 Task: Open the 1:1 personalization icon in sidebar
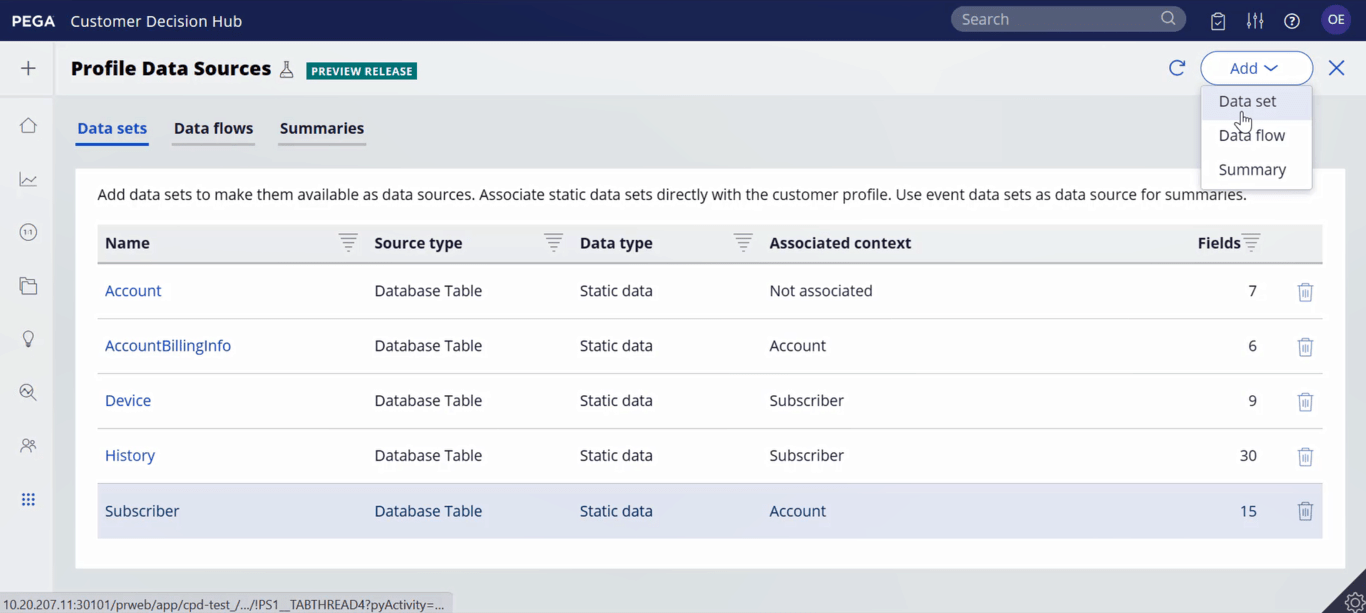click(x=27, y=231)
